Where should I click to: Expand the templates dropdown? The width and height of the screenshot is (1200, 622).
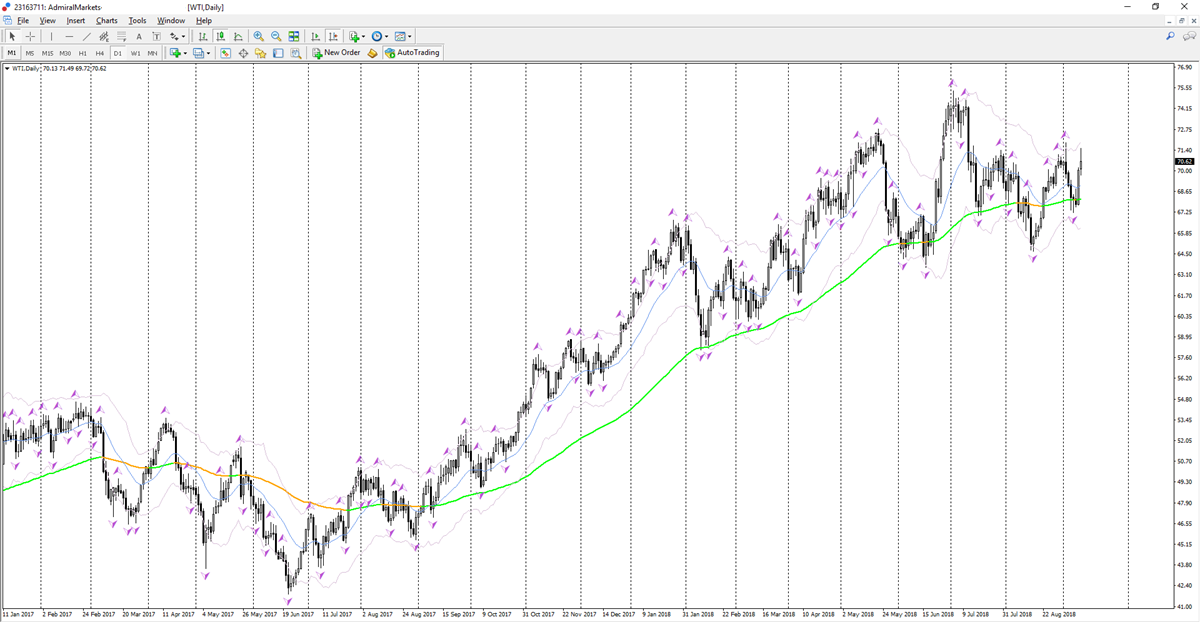(x=410, y=36)
